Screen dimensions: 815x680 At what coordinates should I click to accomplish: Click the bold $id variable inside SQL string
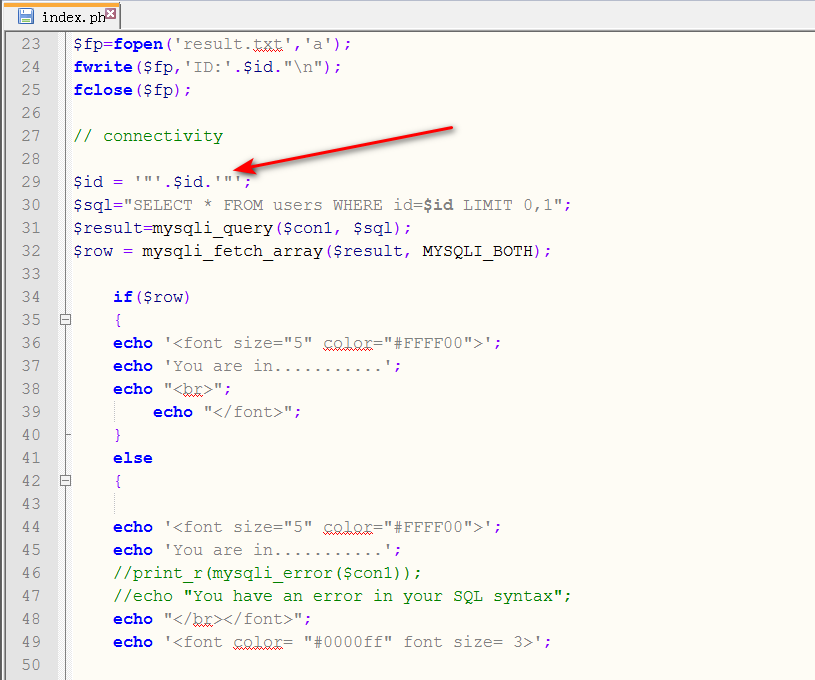(438, 205)
